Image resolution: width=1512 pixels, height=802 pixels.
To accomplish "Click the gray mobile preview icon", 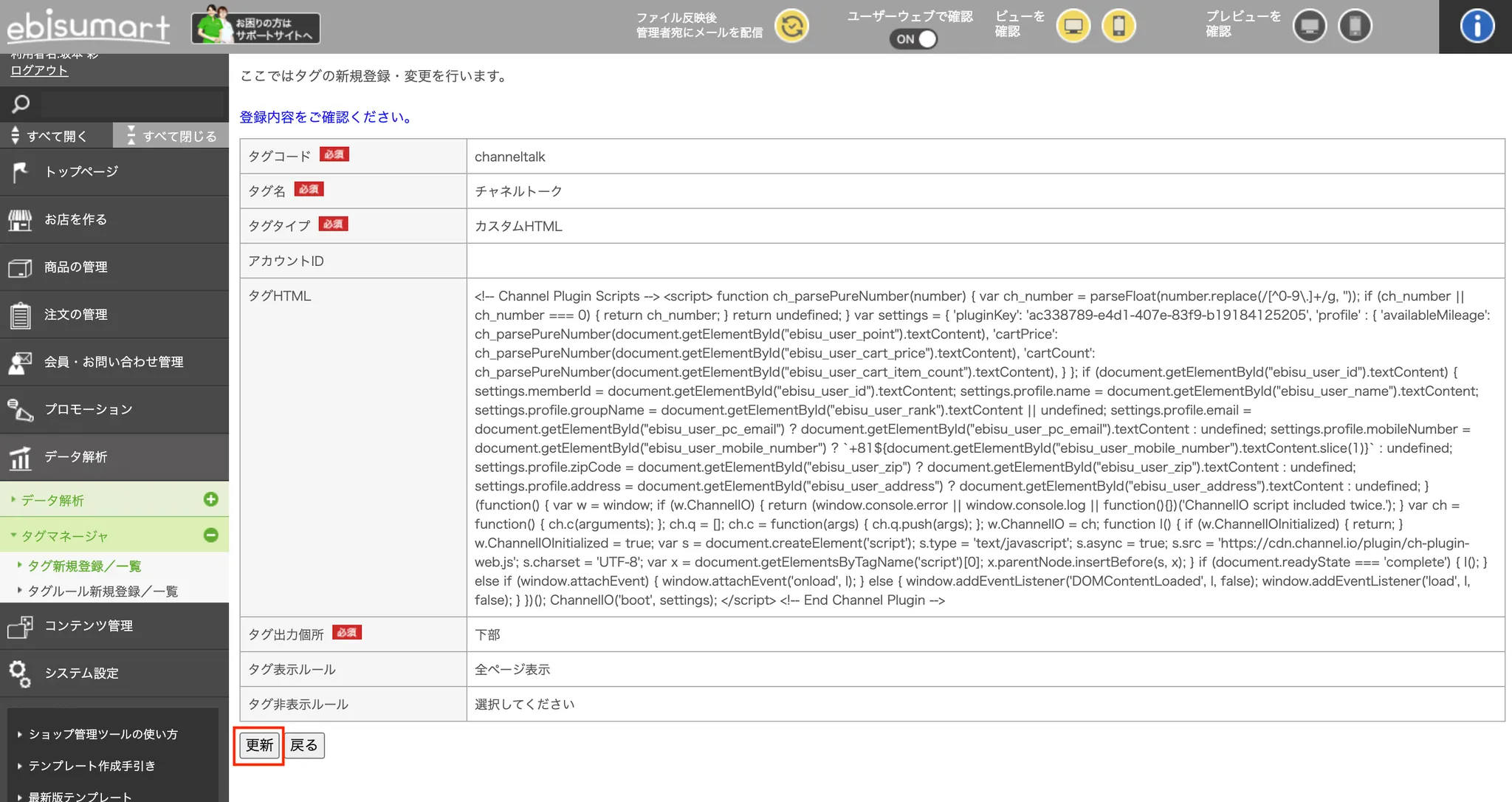I will pos(1355,27).
